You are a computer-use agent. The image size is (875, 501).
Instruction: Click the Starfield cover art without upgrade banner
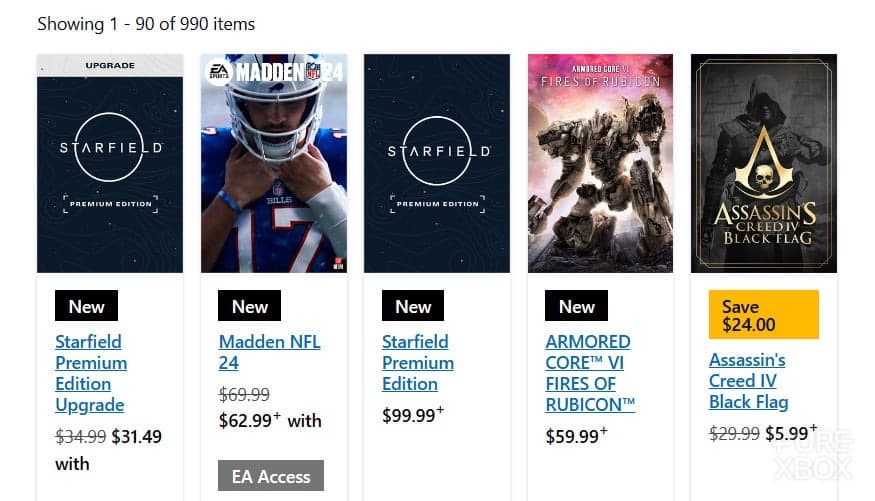tap(437, 164)
